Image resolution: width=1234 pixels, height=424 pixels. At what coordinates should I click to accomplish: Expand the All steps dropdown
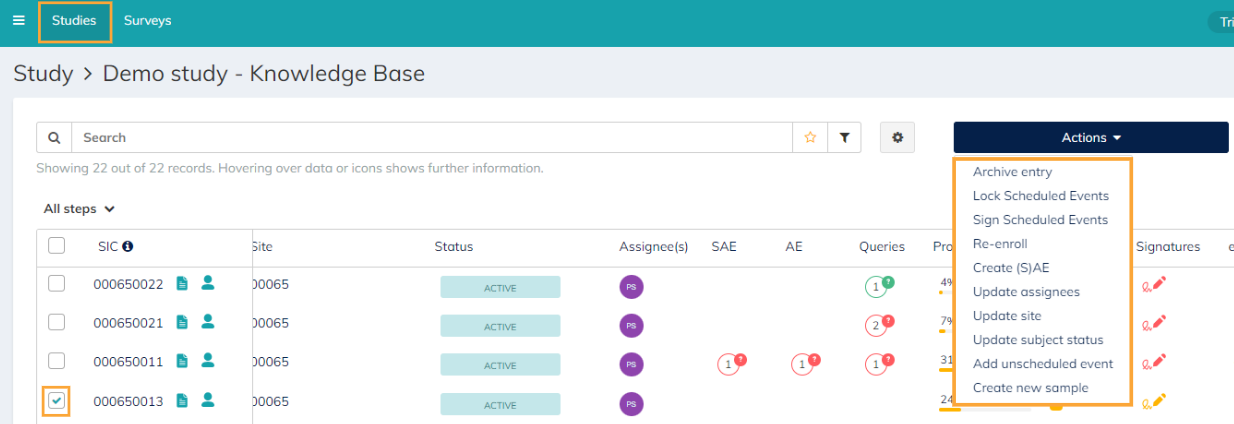79,209
